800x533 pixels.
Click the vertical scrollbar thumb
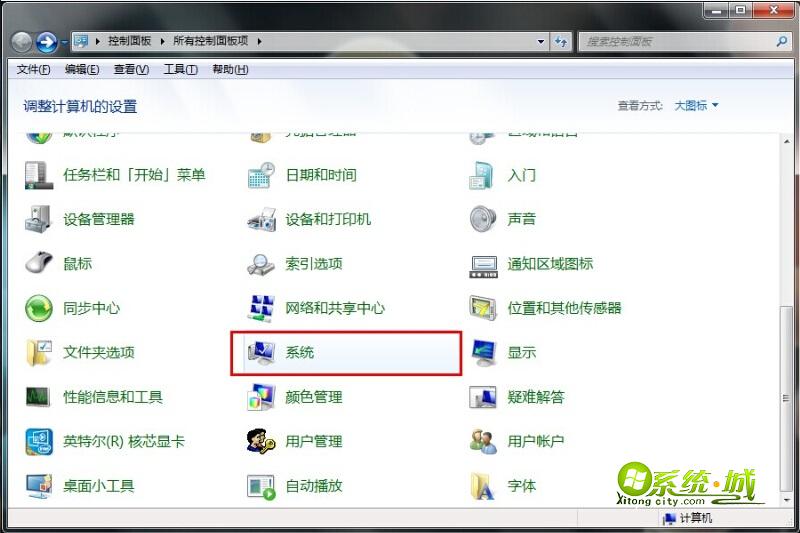coord(786,398)
